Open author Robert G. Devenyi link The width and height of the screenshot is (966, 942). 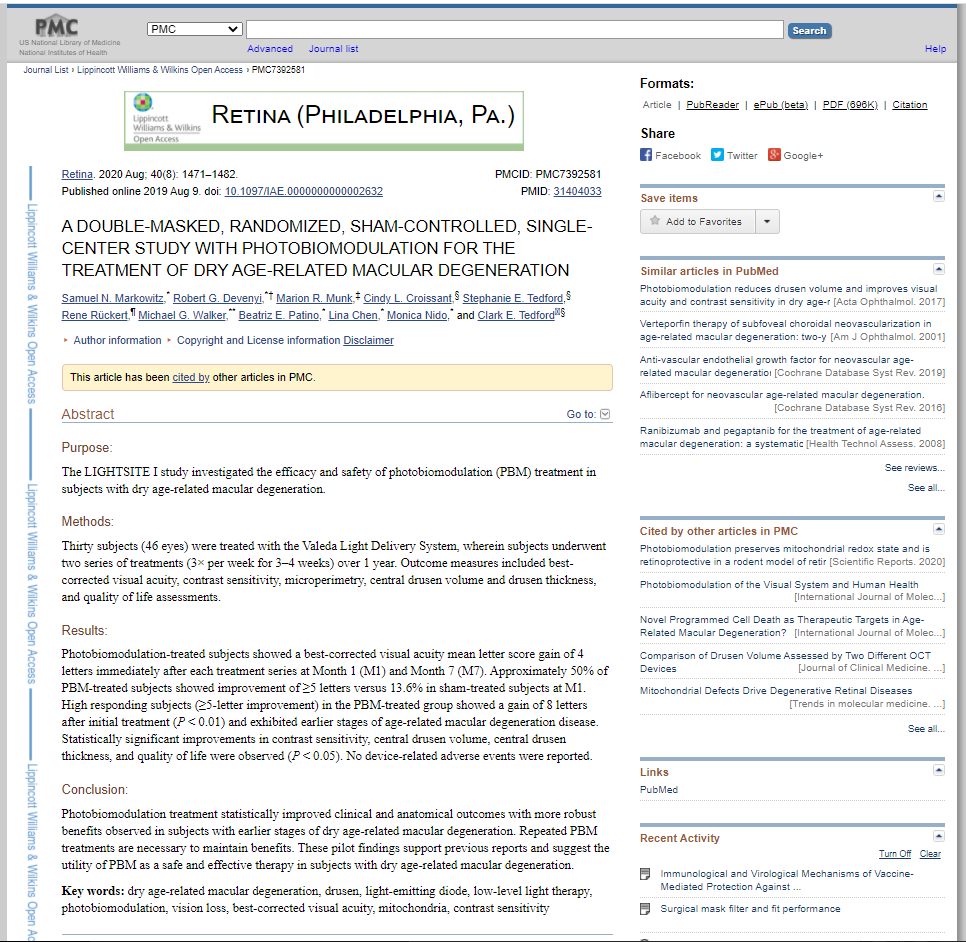pyautogui.click(x=217, y=298)
